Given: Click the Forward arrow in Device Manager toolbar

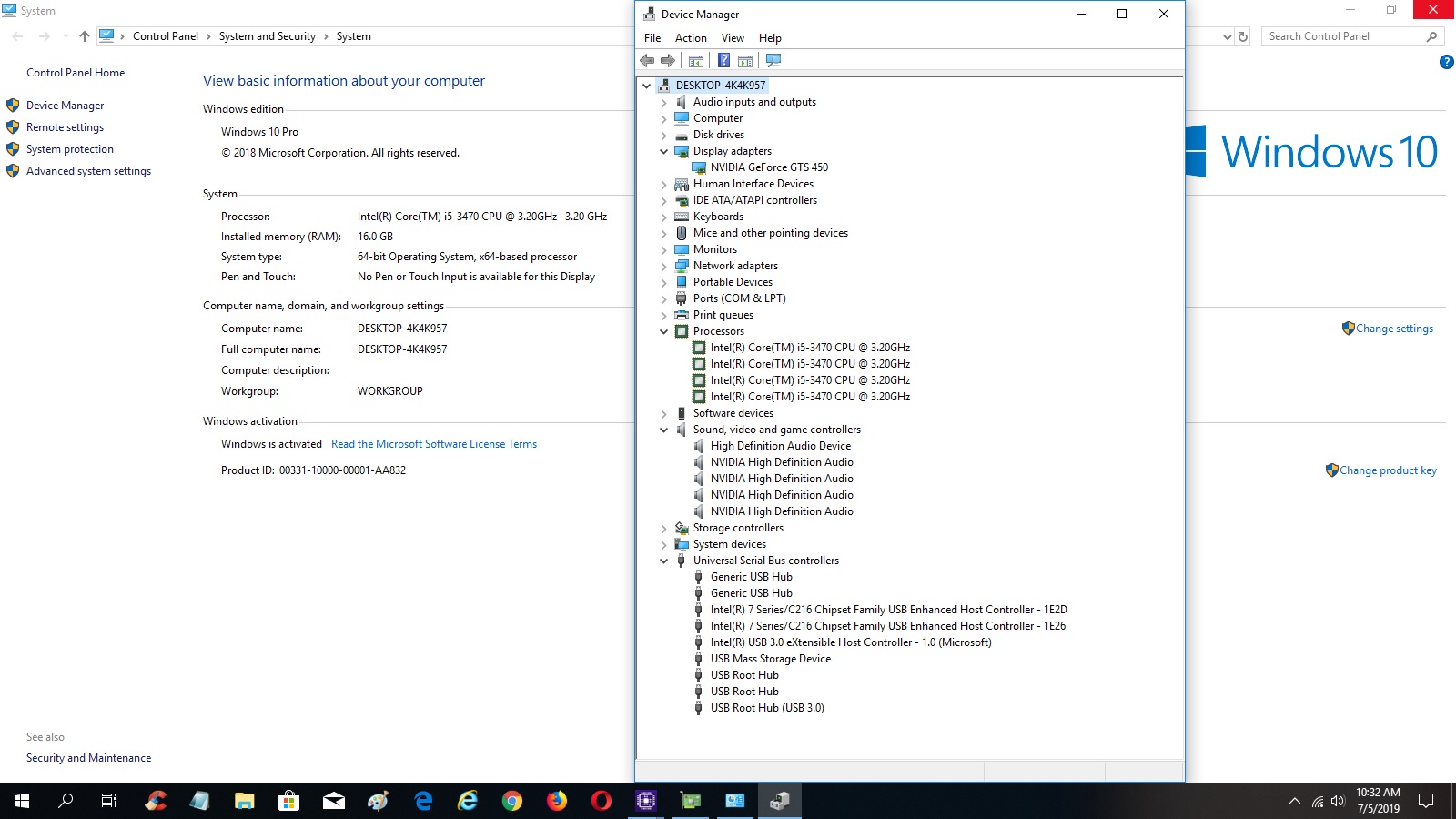Looking at the screenshot, I should coord(668,61).
